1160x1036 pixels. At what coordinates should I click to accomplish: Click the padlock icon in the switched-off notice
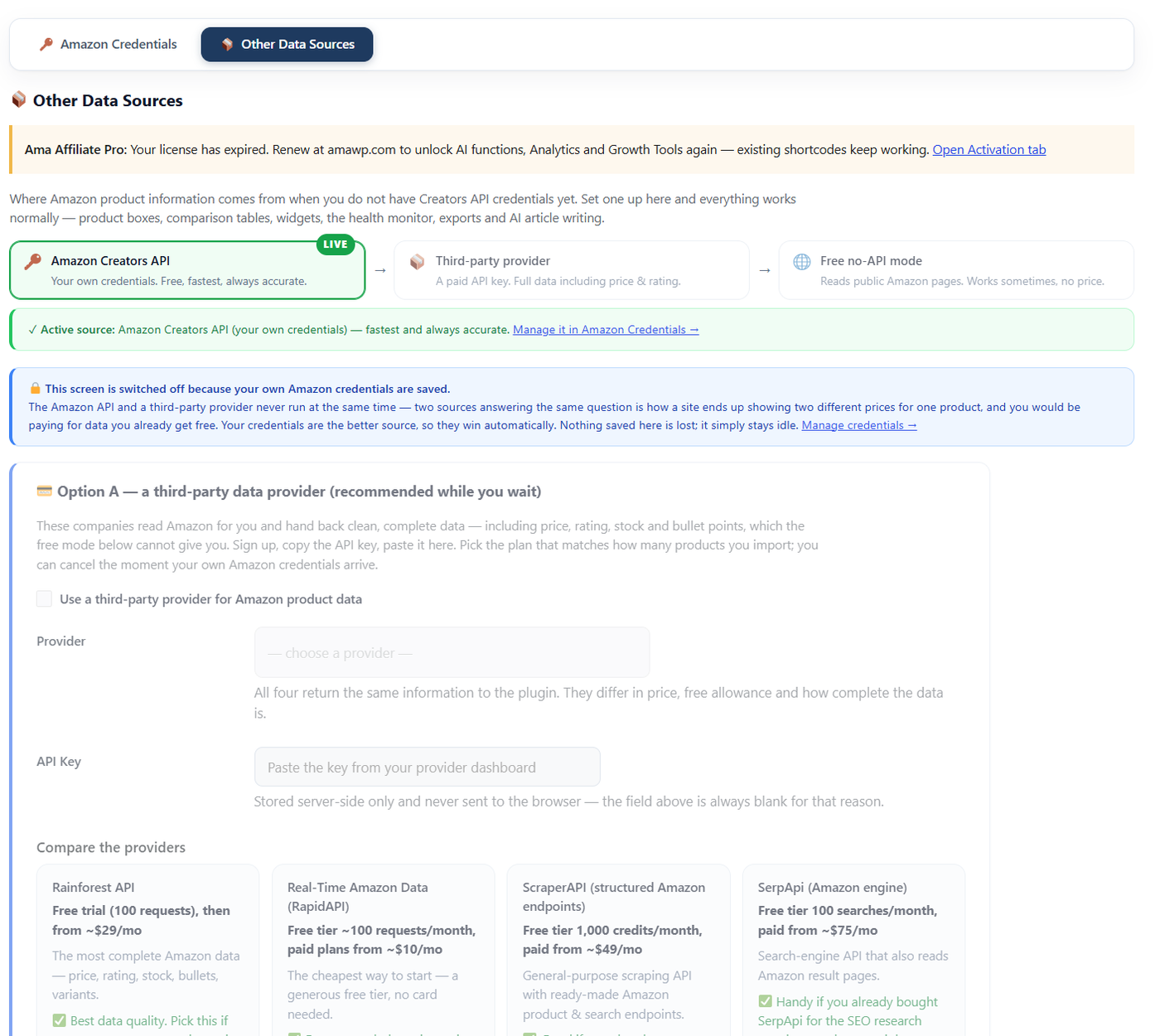click(x=35, y=388)
